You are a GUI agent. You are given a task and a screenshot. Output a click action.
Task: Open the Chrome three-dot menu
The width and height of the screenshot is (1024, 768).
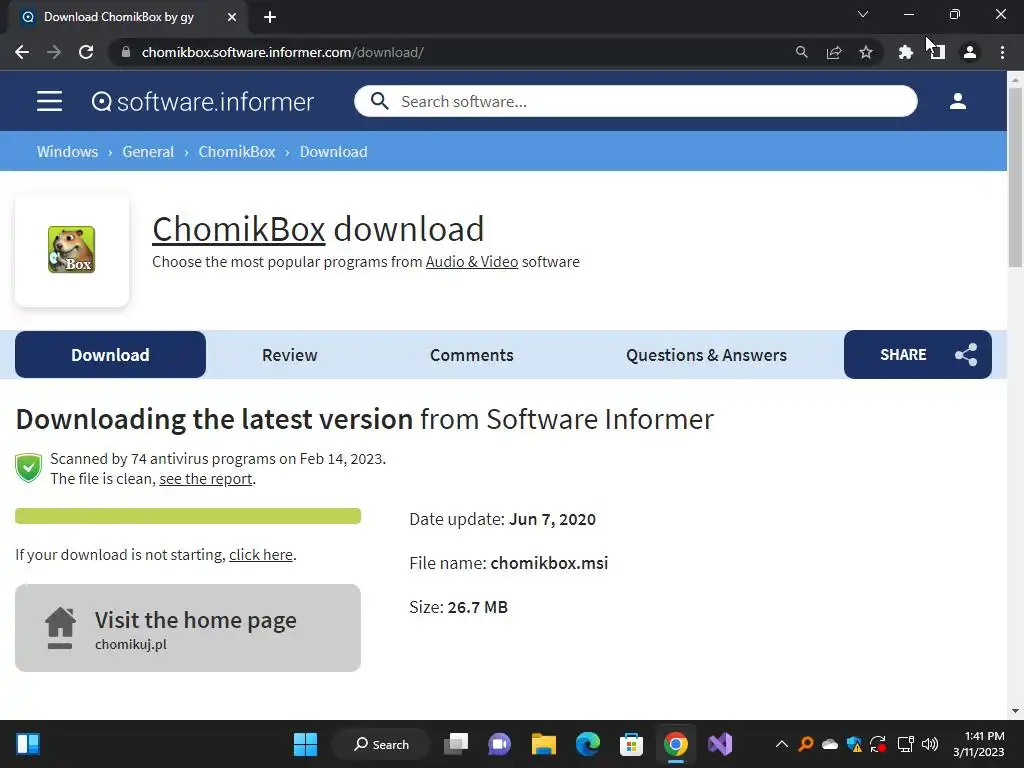pyautogui.click(x=1002, y=52)
